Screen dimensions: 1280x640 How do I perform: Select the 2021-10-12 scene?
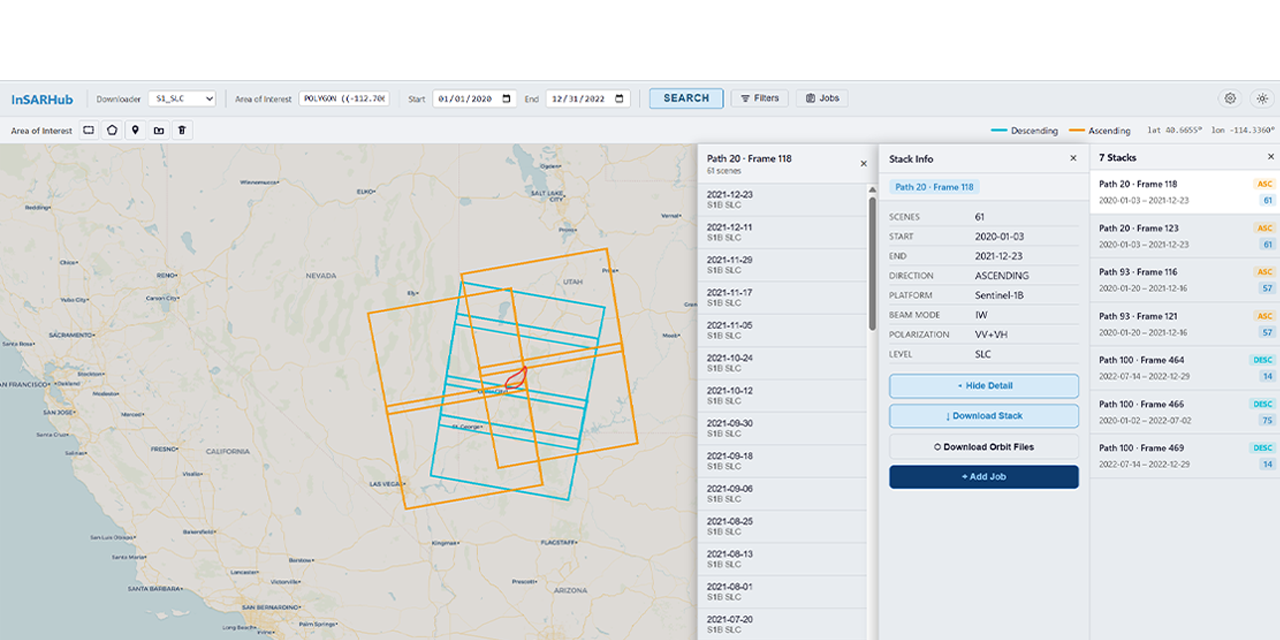point(782,395)
